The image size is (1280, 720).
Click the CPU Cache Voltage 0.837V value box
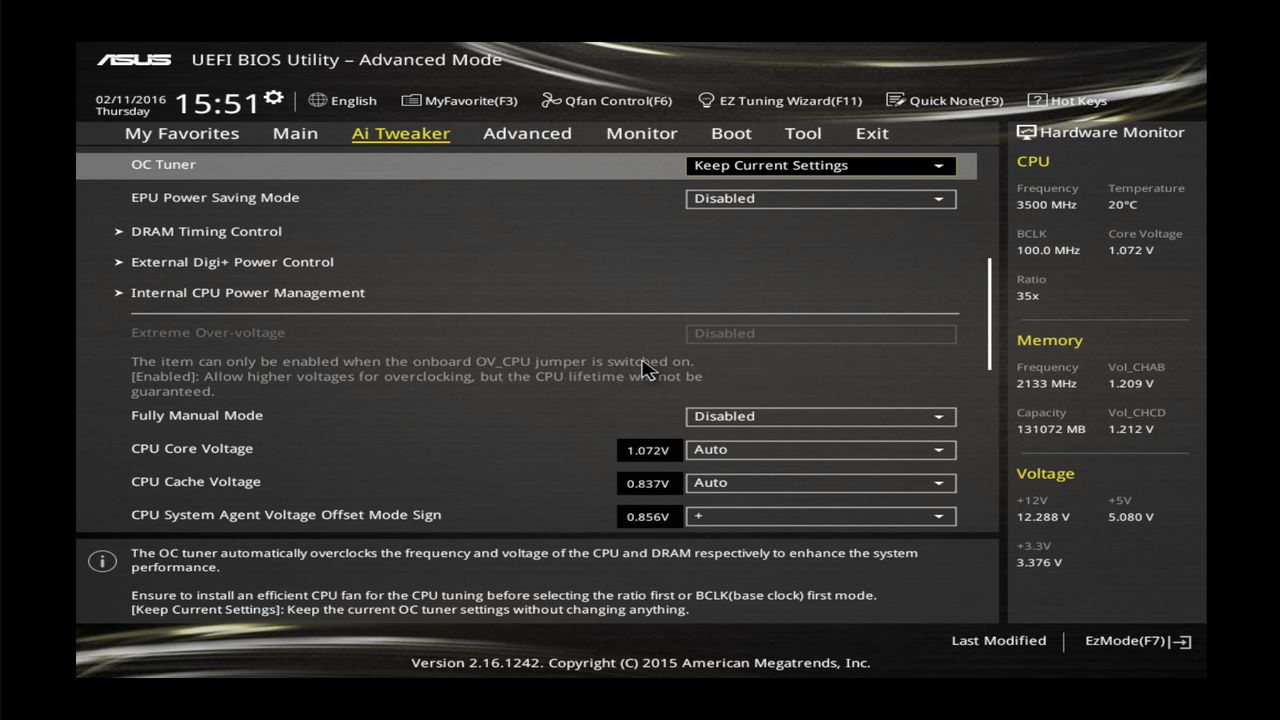(649, 483)
